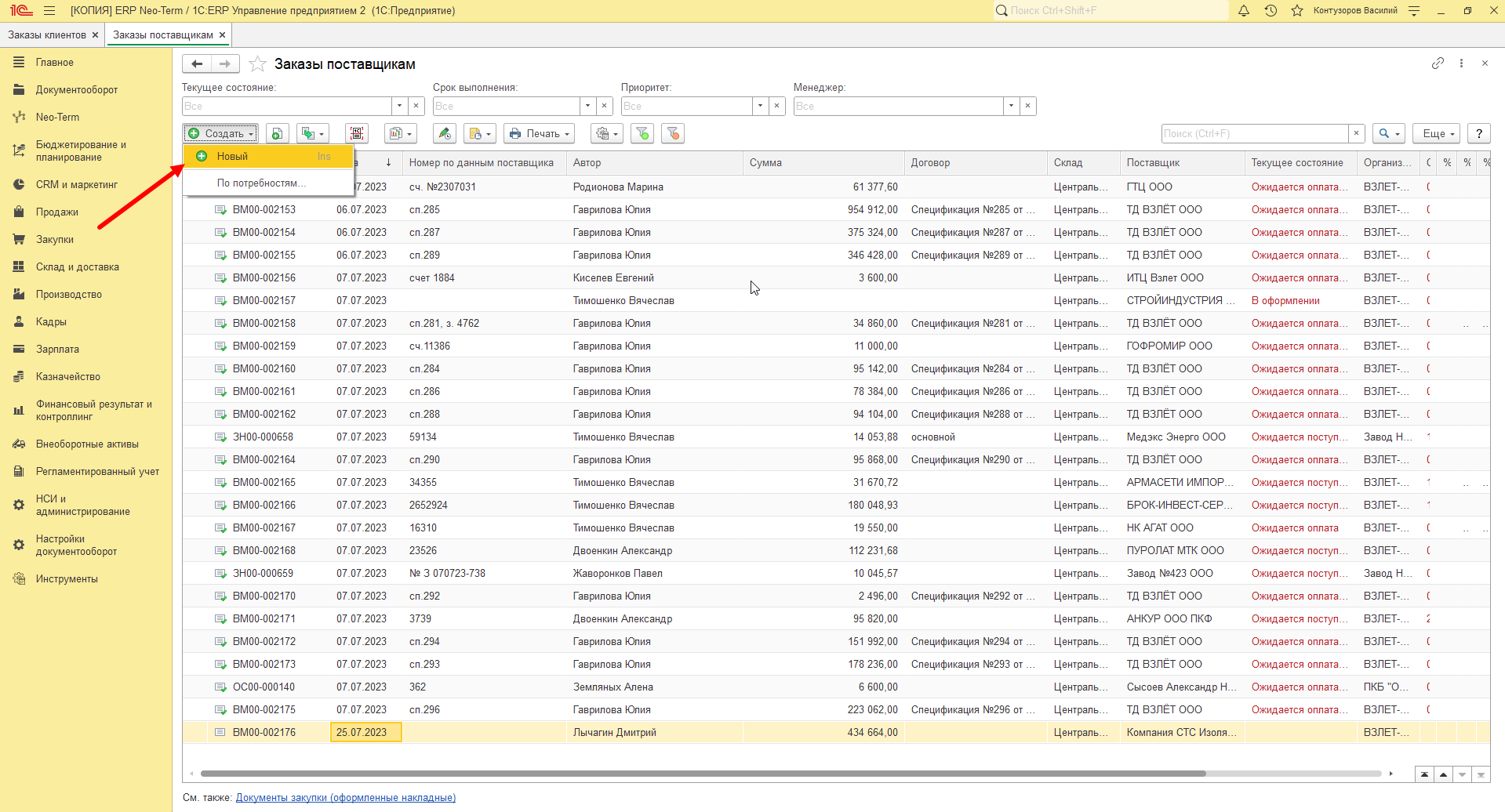Viewport: 1505px width, 812px height.
Task: Expand the Приоритет dropdown
Action: point(761,106)
